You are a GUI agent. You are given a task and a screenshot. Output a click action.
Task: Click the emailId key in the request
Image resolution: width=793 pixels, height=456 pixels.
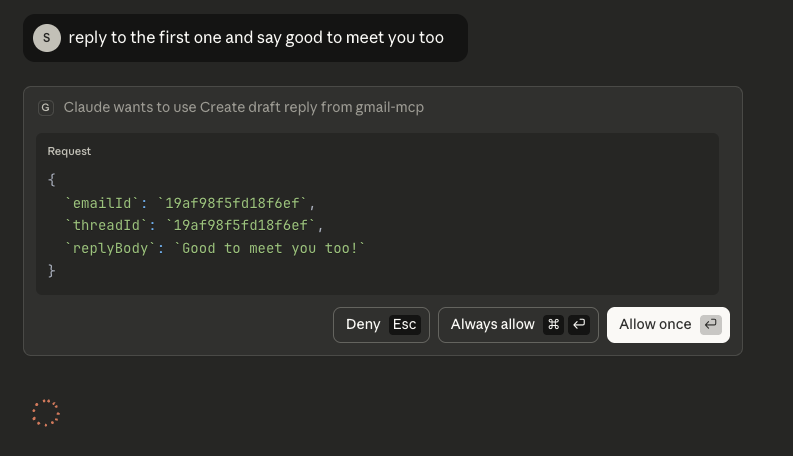[102, 203]
